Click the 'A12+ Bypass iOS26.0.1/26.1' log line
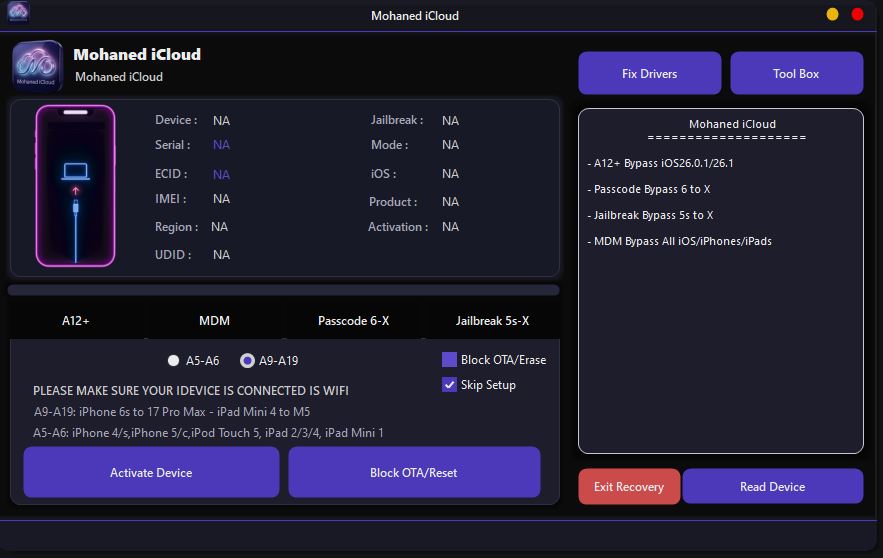The width and height of the screenshot is (883, 558). (x=661, y=163)
